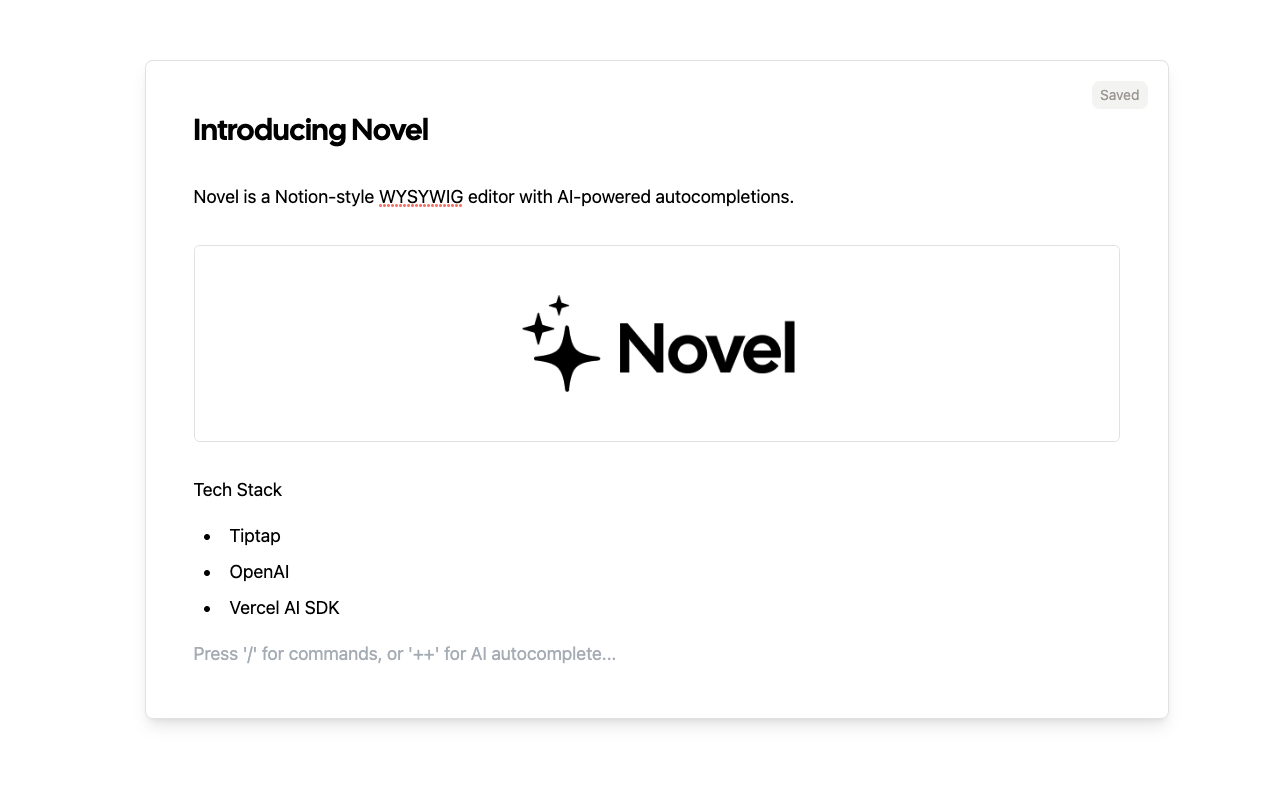The image size is (1286, 807).
Task: Click the Saved status badge
Action: 1119,95
